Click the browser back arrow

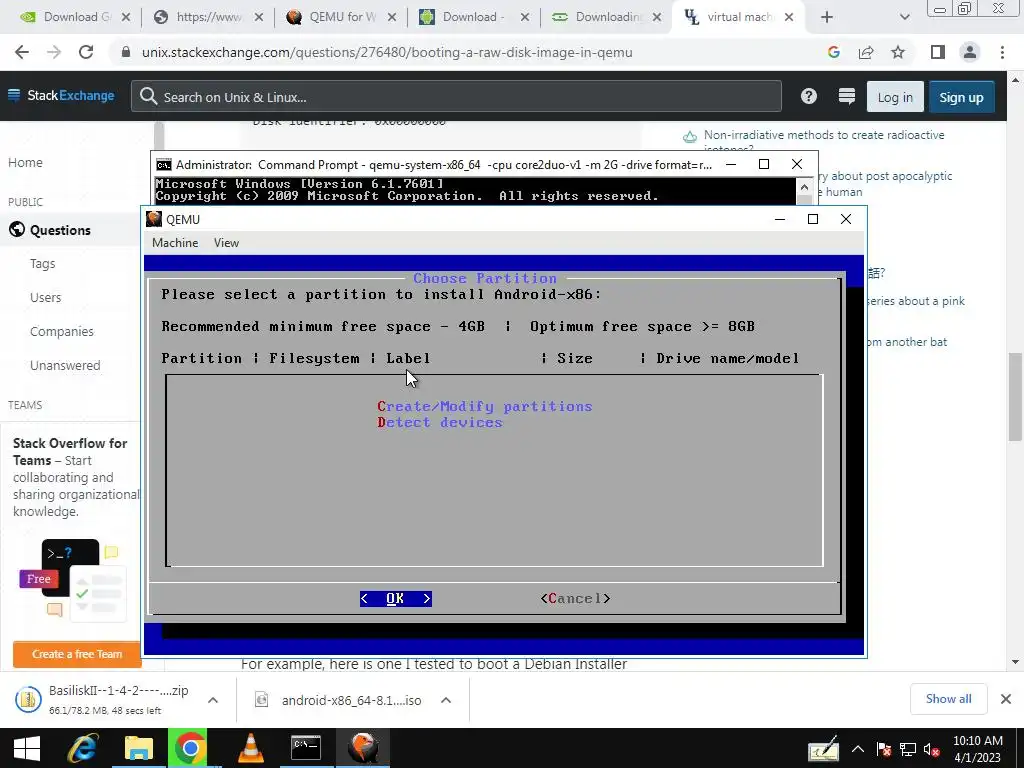pyautogui.click(x=22, y=52)
